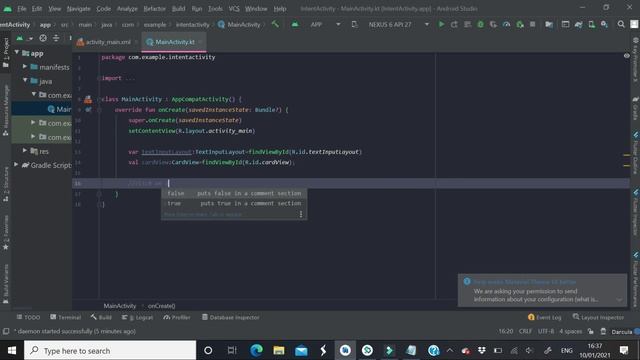Toggle the Structure side tool button
The image size is (640, 360).
point(6,184)
